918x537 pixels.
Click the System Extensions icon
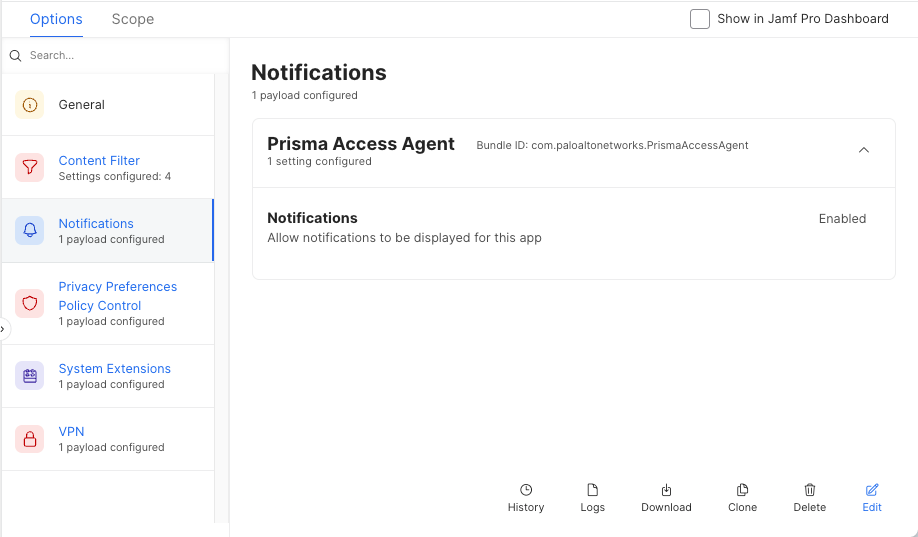(29, 376)
